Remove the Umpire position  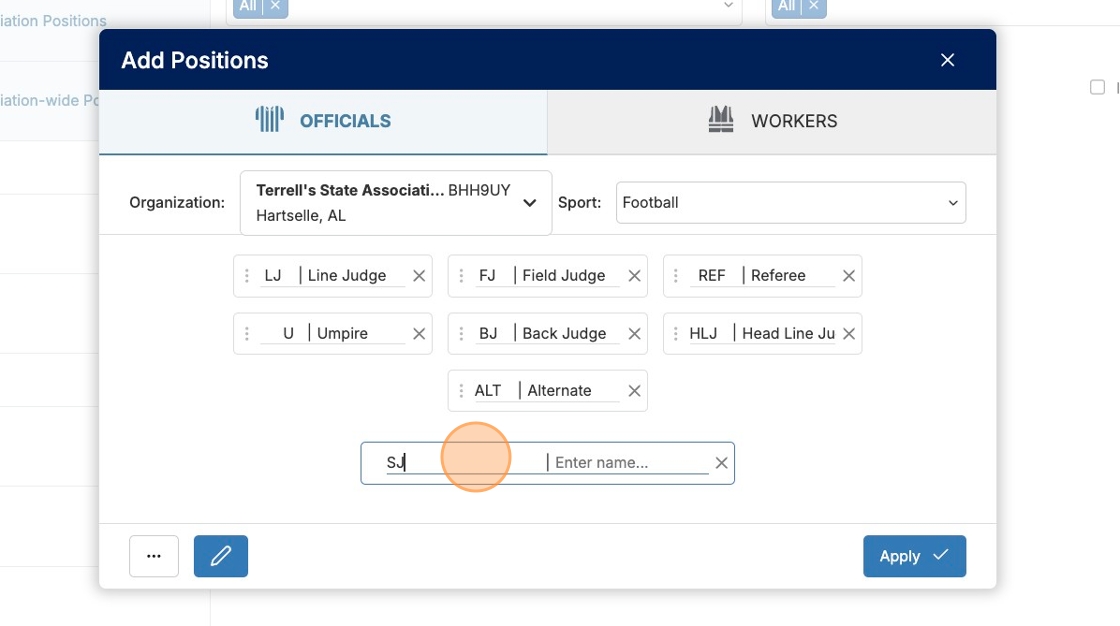419,334
